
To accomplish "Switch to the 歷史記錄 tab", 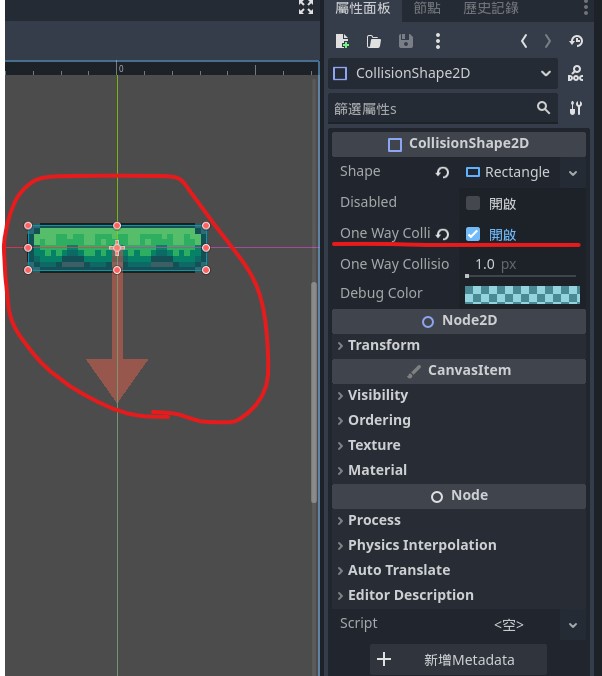I will pos(491,8).
